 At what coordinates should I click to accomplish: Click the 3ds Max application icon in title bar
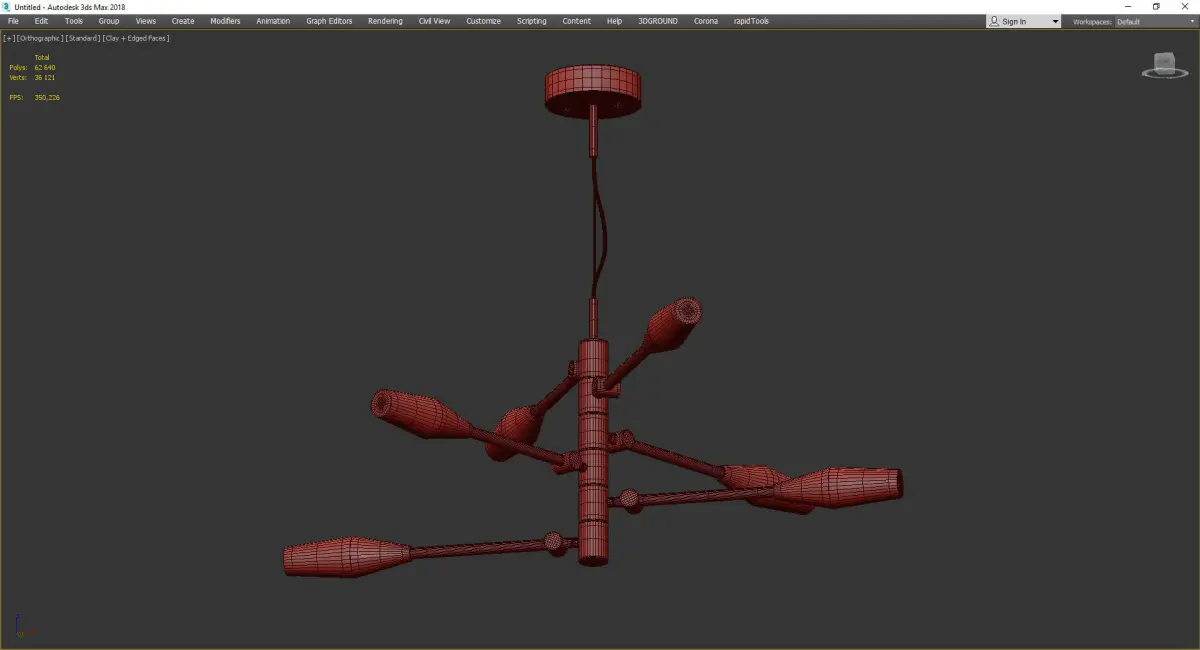click(x=7, y=6)
